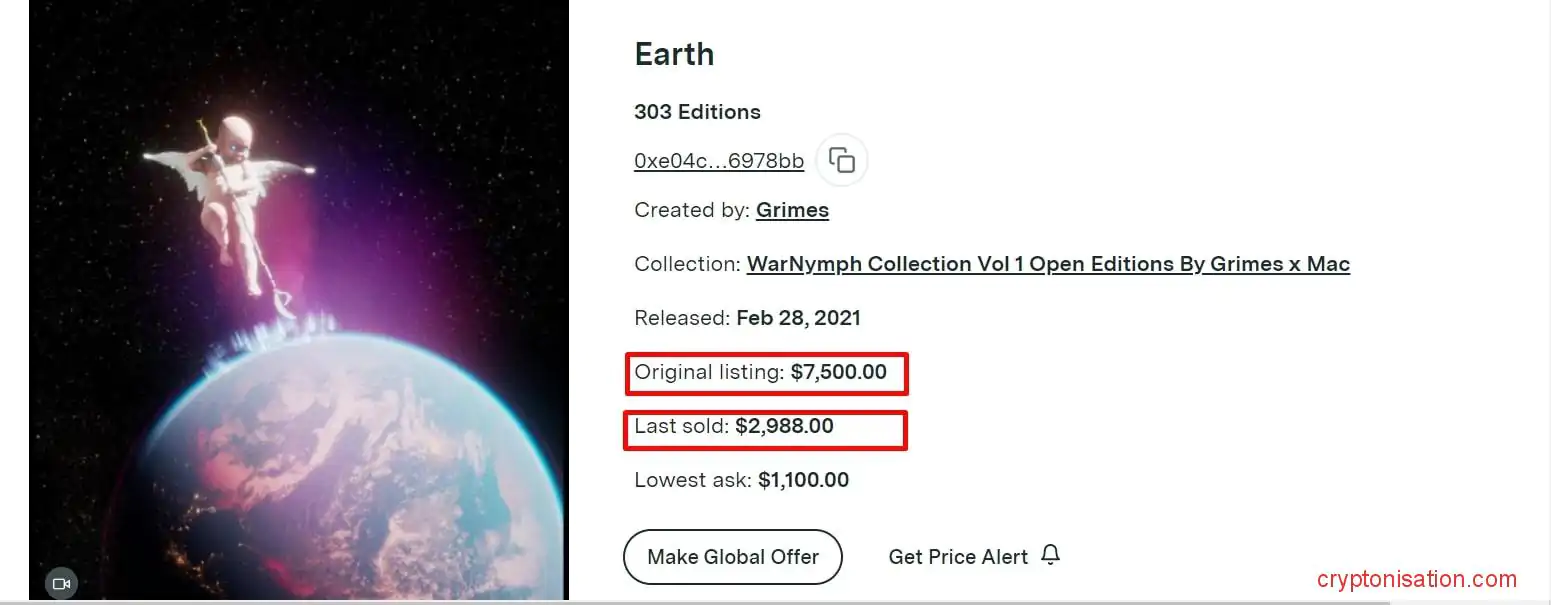Viewport: 1551px width, 605px height.
Task: Click the Earth title heading
Action: point(674,54)
